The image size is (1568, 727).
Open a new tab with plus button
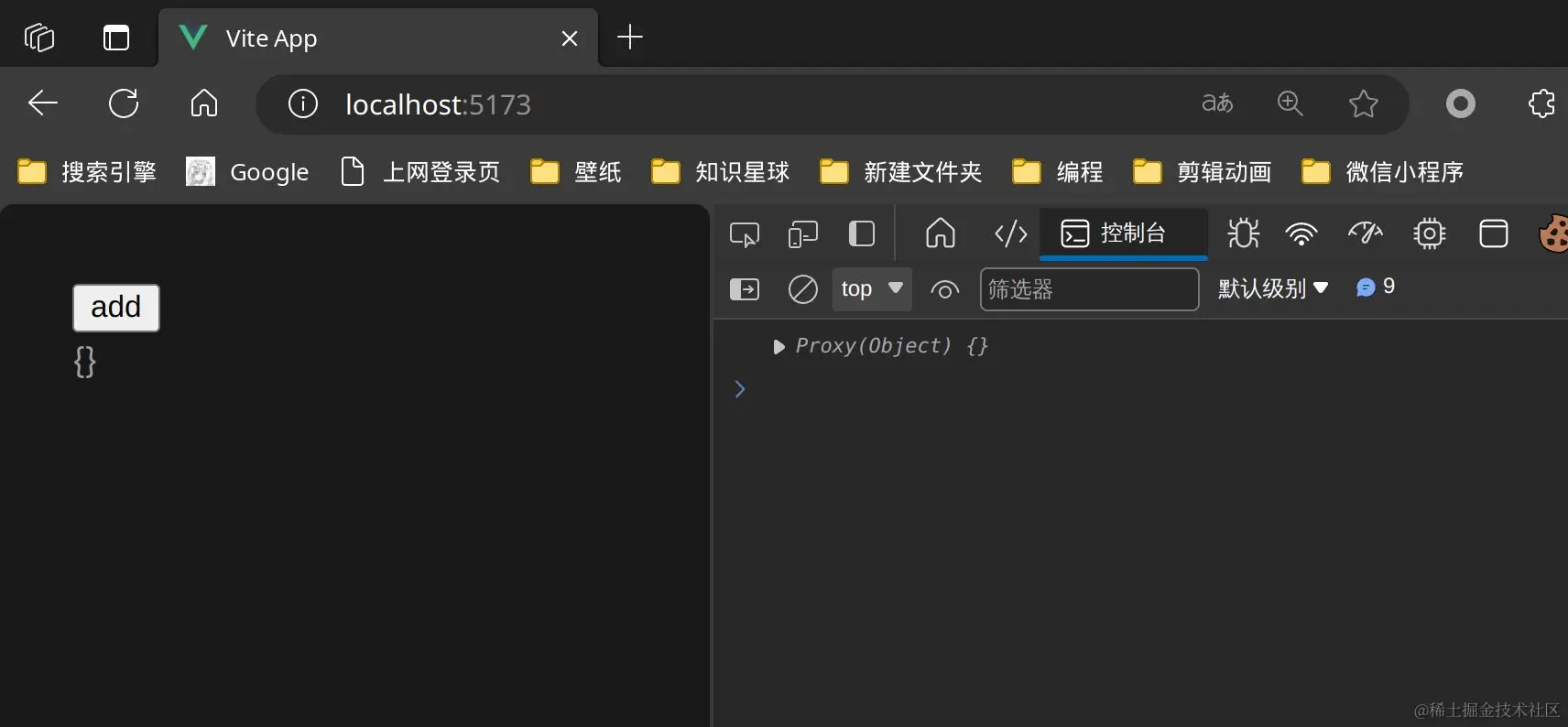tap(630, 37)
